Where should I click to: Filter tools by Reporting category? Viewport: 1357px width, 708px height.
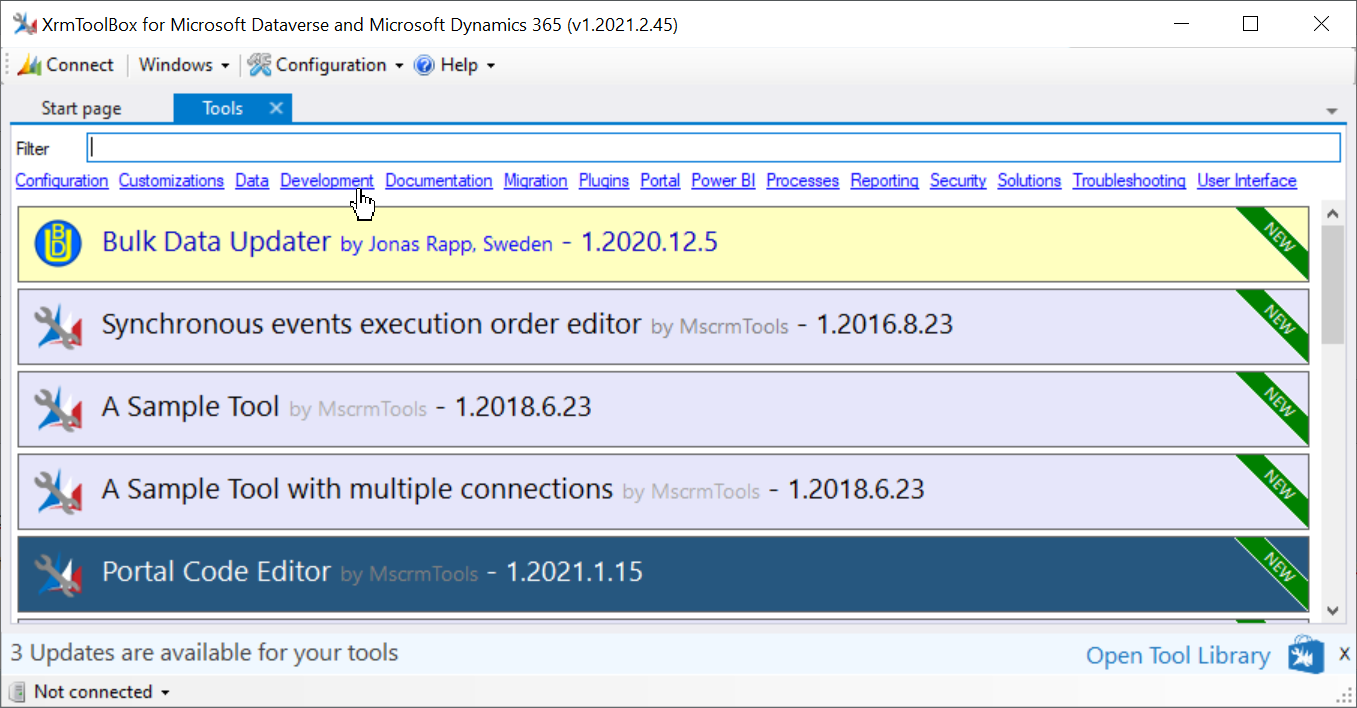pyautogui.click(x=885, y=181)
